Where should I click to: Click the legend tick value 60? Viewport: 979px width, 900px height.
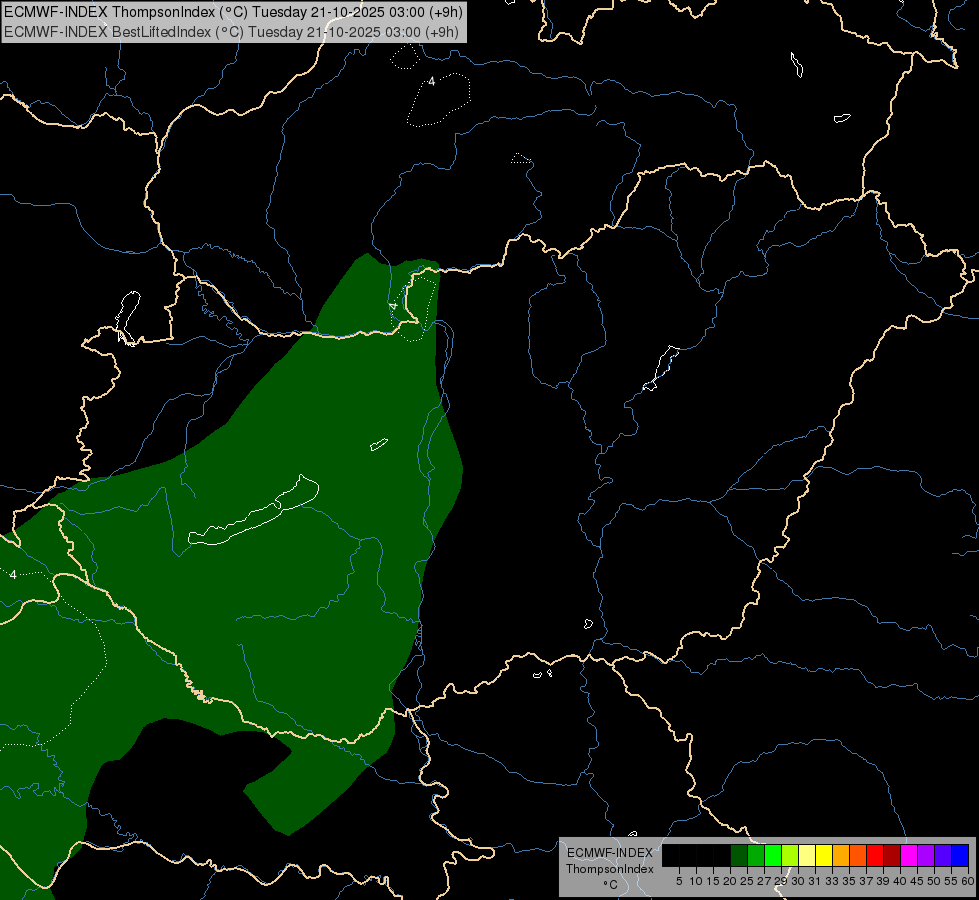(x=967, y=881)
